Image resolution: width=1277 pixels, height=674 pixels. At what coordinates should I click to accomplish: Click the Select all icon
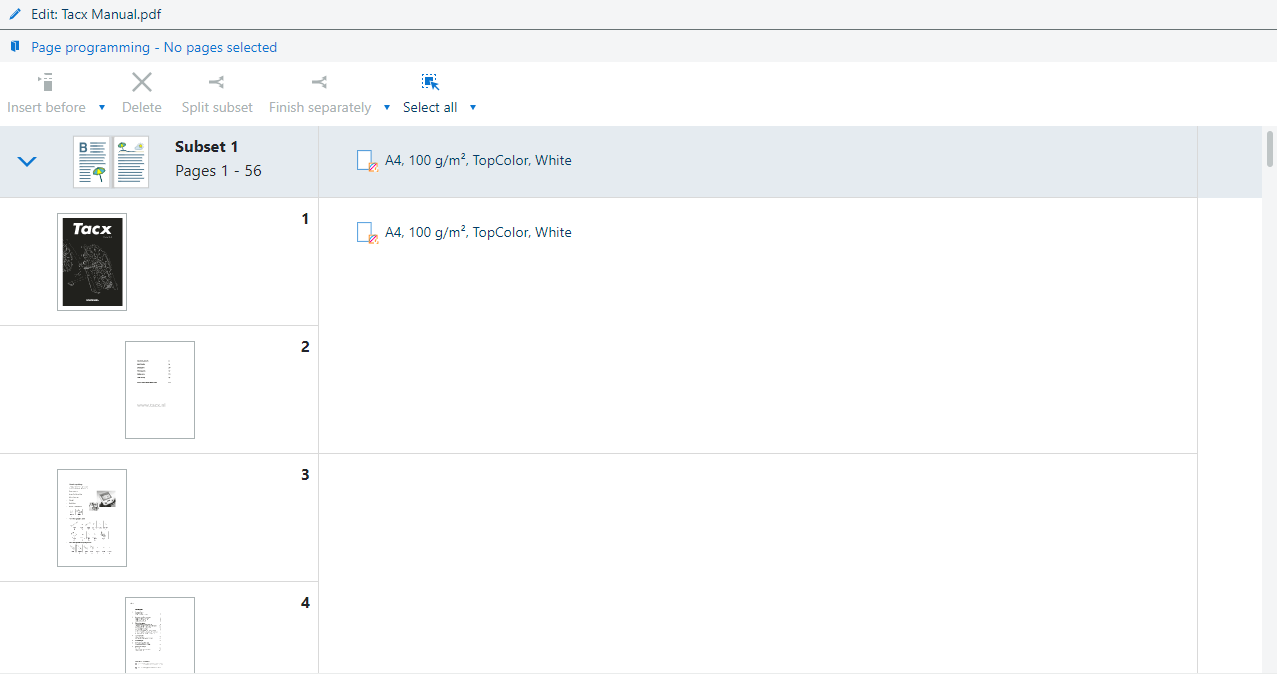[x=430, y=82]
